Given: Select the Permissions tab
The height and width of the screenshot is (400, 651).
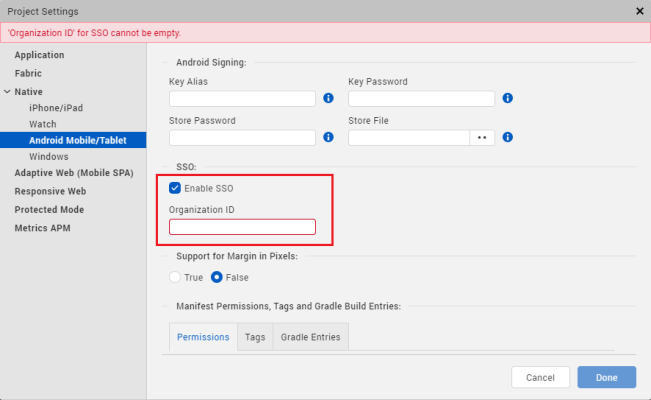Looking at the screenshot, I should tap(203, 337).
